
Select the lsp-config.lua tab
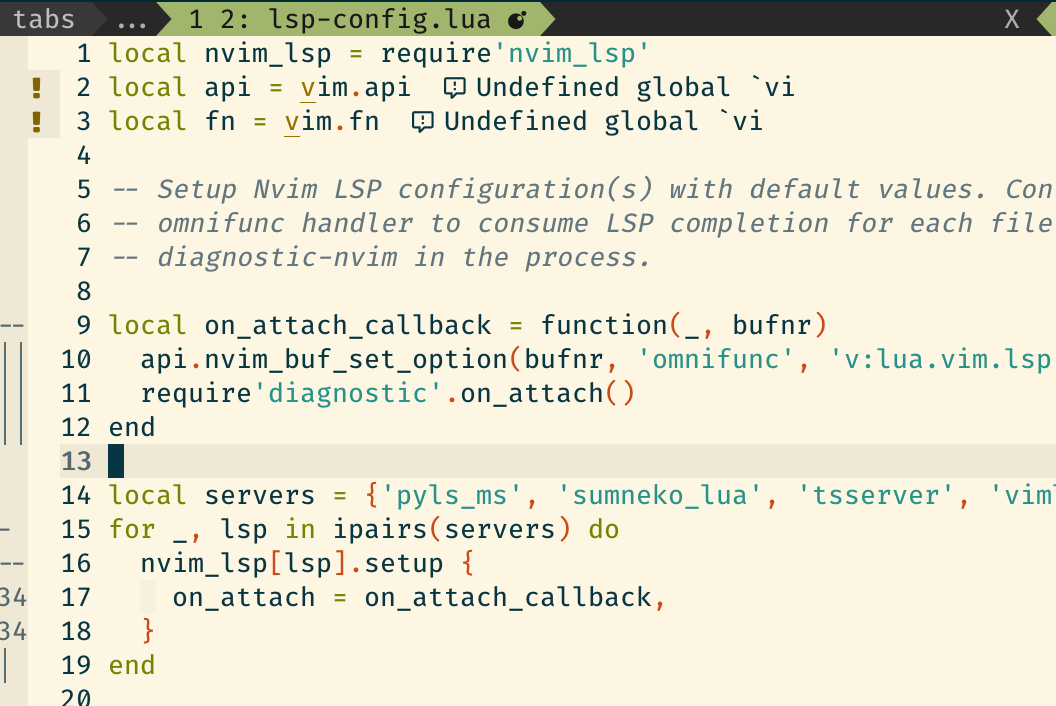(x=330, y=18)
